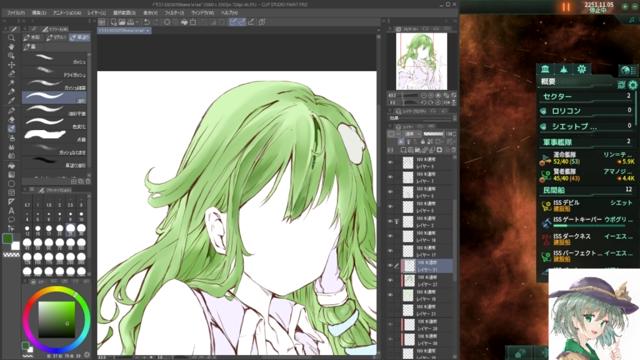Select transparent color checkered swatch
The image size is (640, 360).
click(x=11, y=255)
